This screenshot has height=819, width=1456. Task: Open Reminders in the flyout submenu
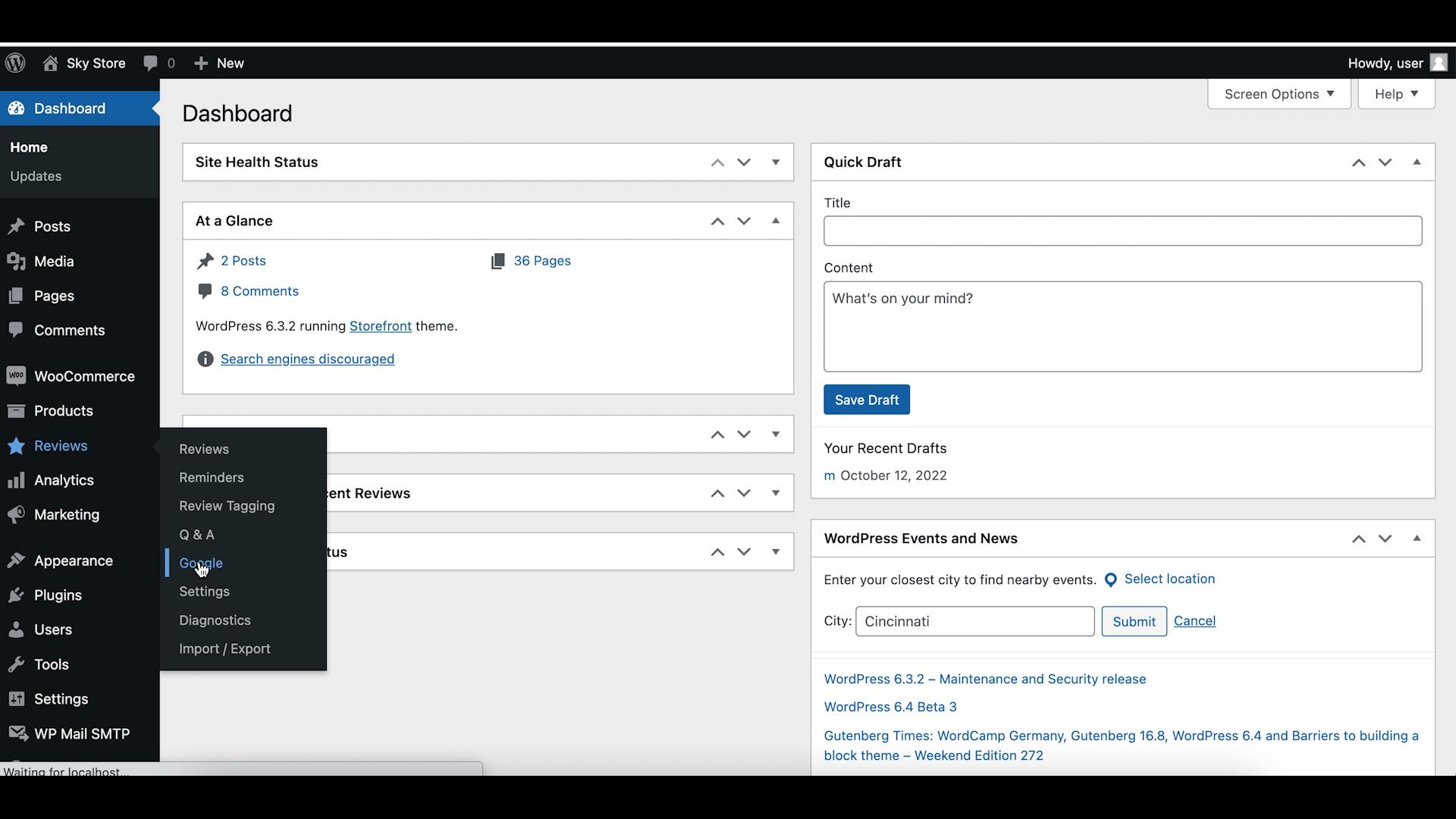[212, 478]
